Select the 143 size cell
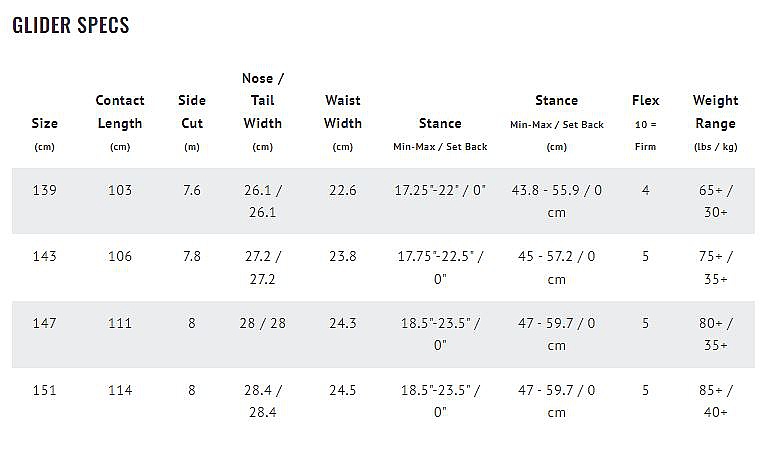 click(44, 256)
